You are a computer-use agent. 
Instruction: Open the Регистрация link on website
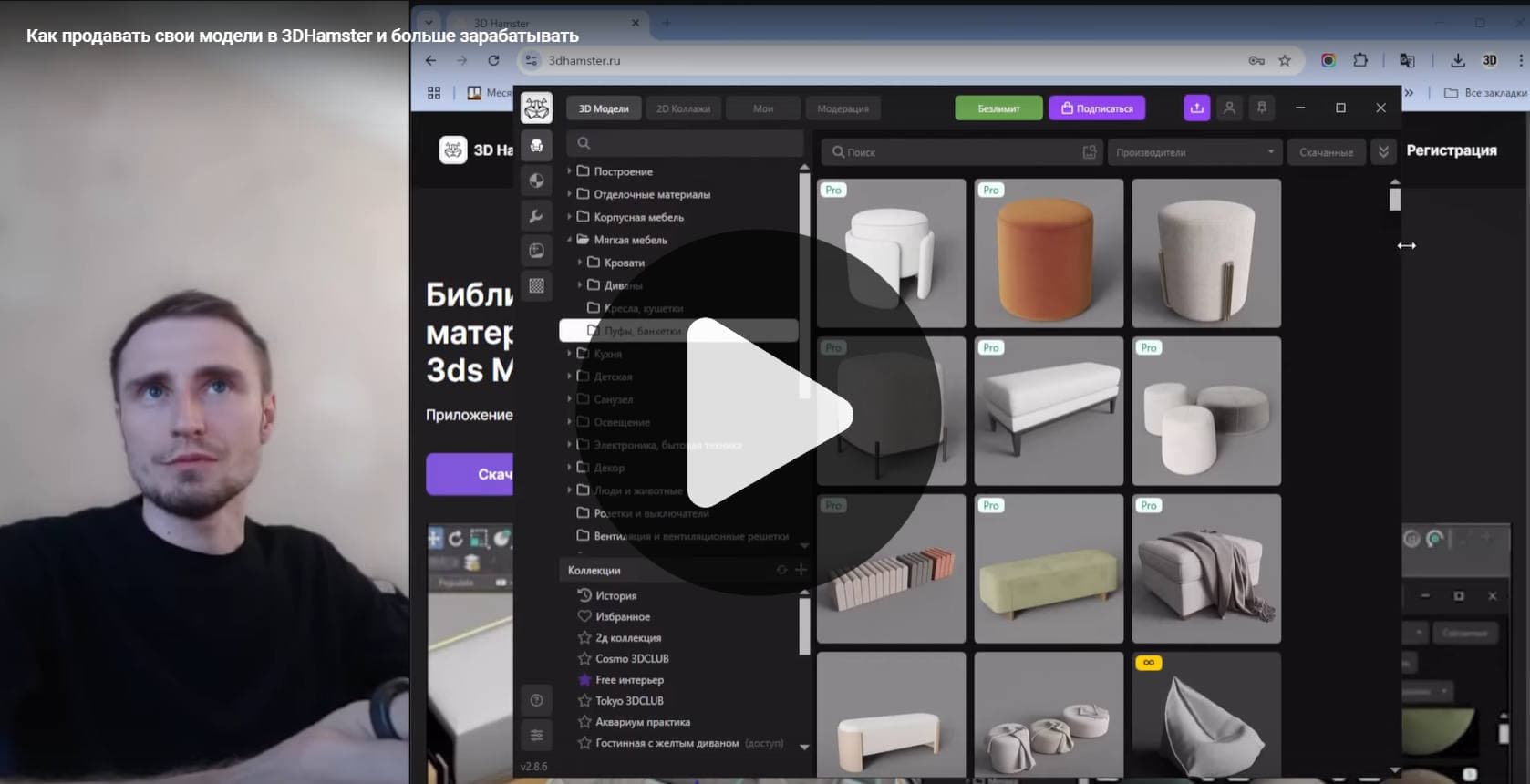click(x=1451, y=150)
